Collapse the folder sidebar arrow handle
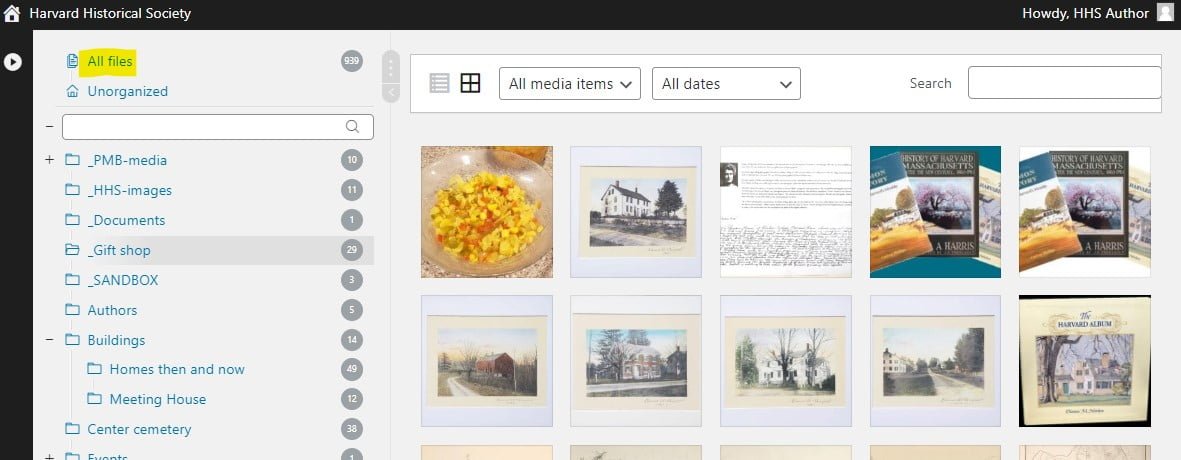Screen dimensions: 1181x460 pyautogui.click(x=391, y=93)
